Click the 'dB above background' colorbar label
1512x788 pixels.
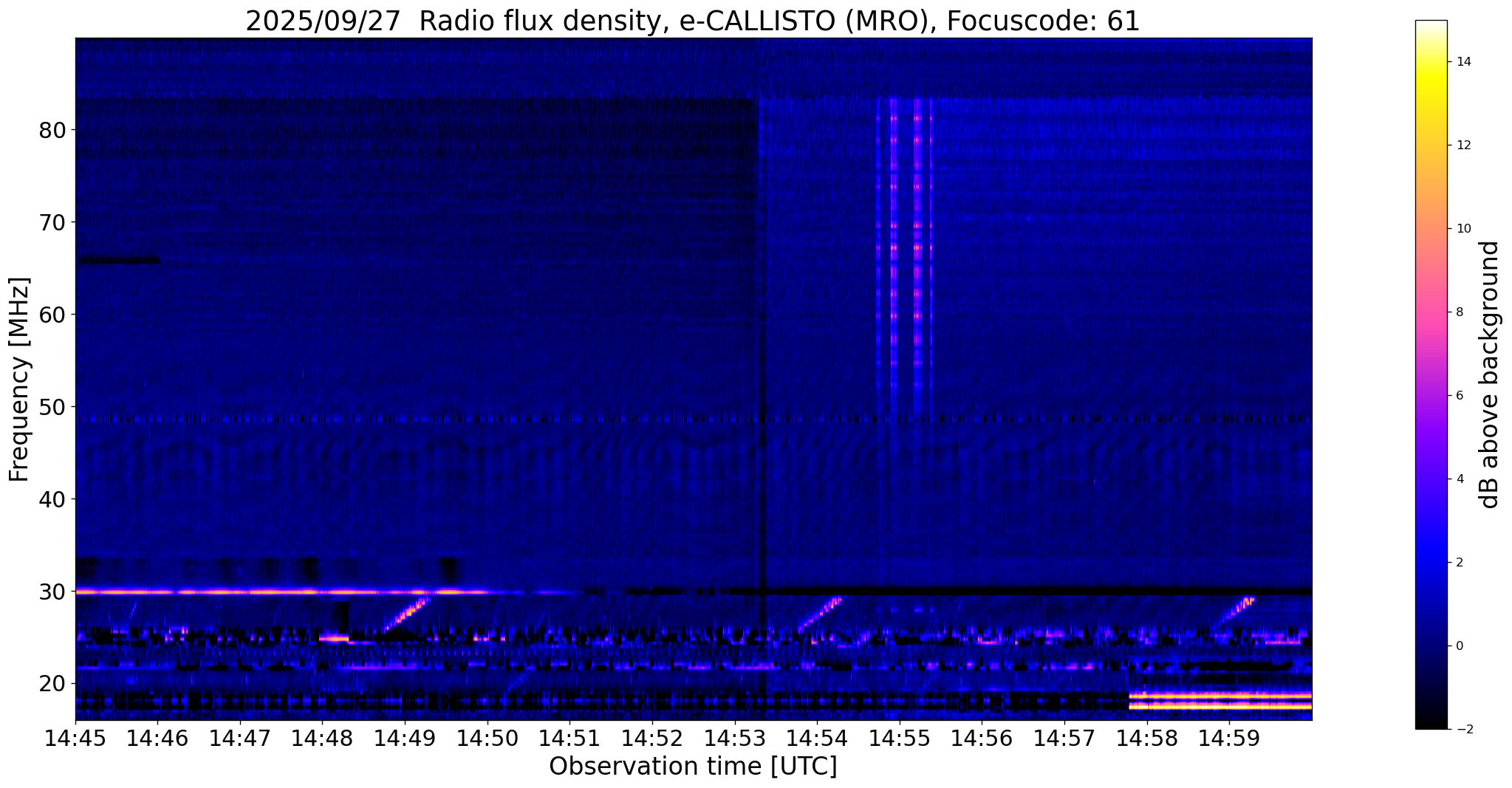click(1490, 374)
